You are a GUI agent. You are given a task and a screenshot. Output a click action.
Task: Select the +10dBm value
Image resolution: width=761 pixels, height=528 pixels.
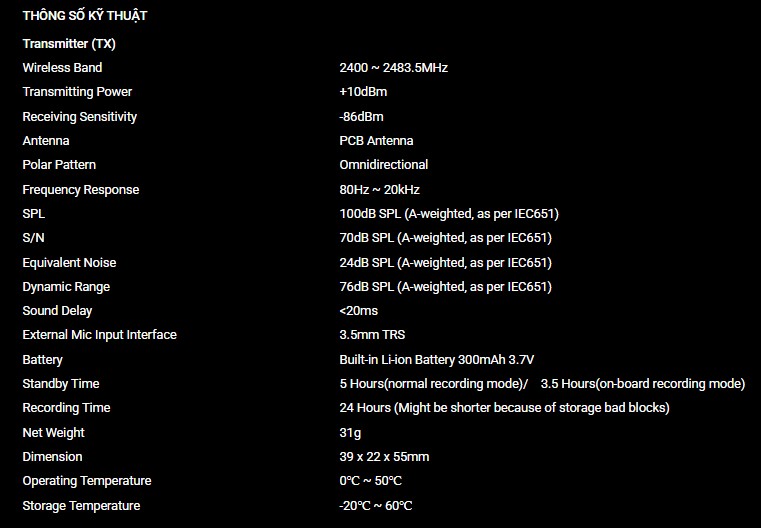[x=363, y=92]
